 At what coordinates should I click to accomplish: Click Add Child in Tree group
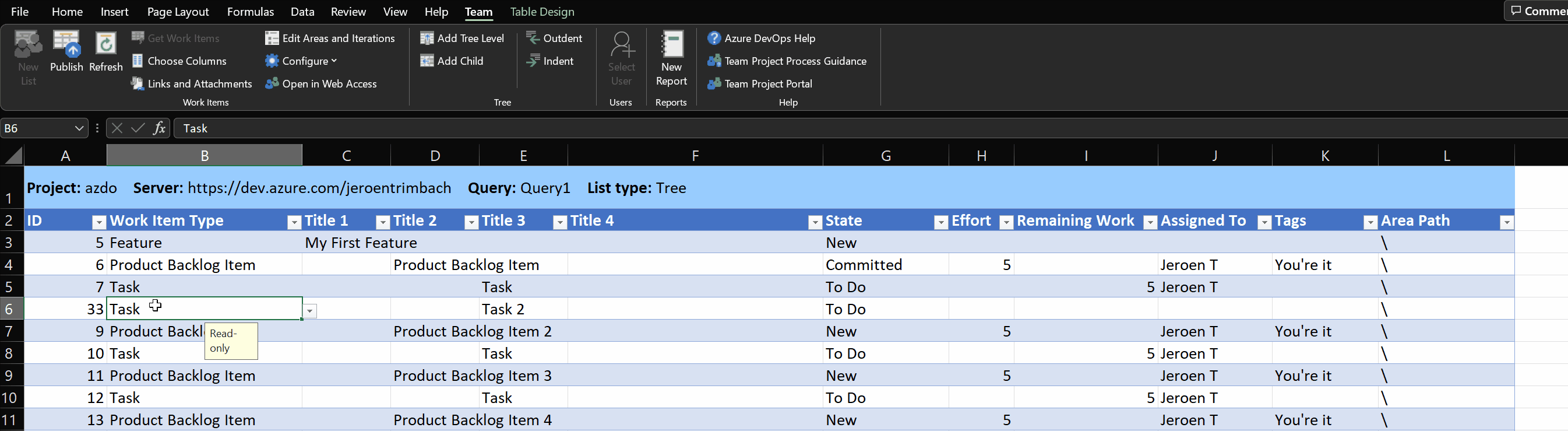[452, 61]
